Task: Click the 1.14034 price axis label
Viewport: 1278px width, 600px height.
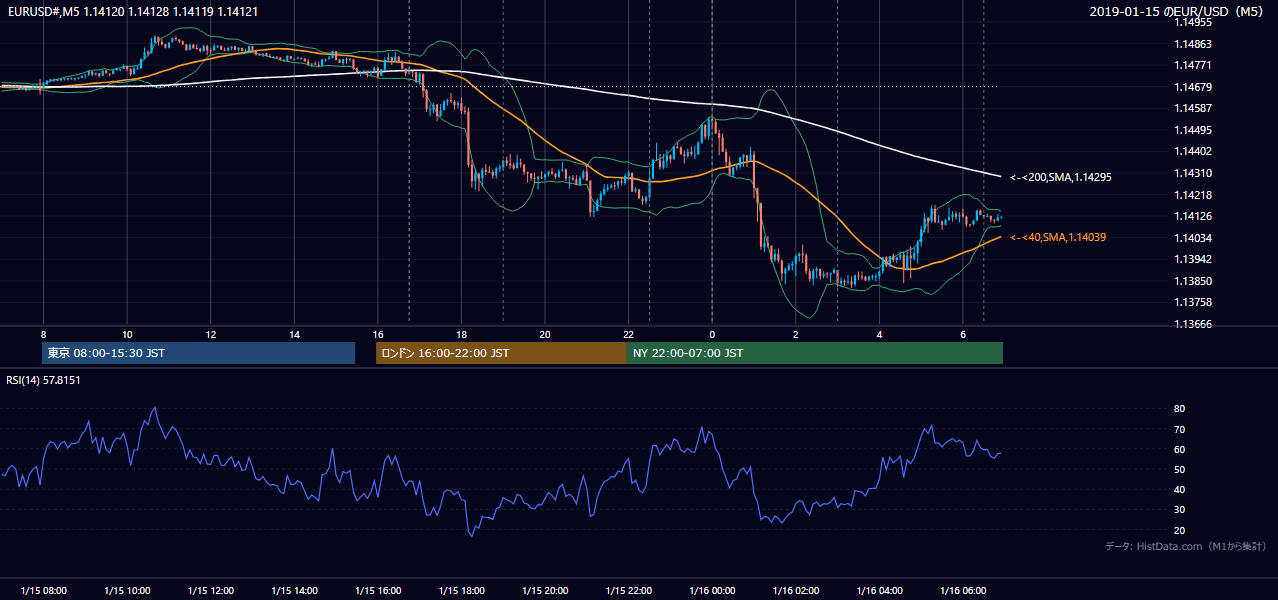Action: [x=1192, y=238]
